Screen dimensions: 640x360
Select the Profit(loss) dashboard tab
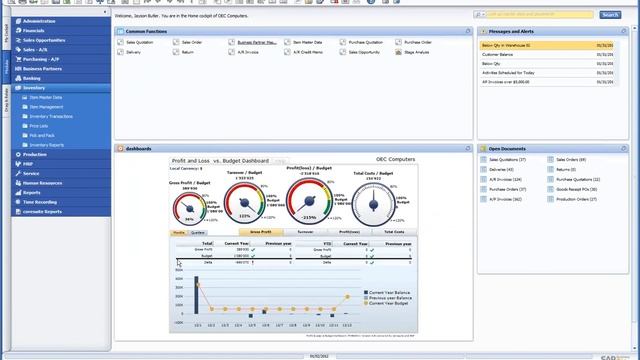pyautogui.click(x=350, y=232)
